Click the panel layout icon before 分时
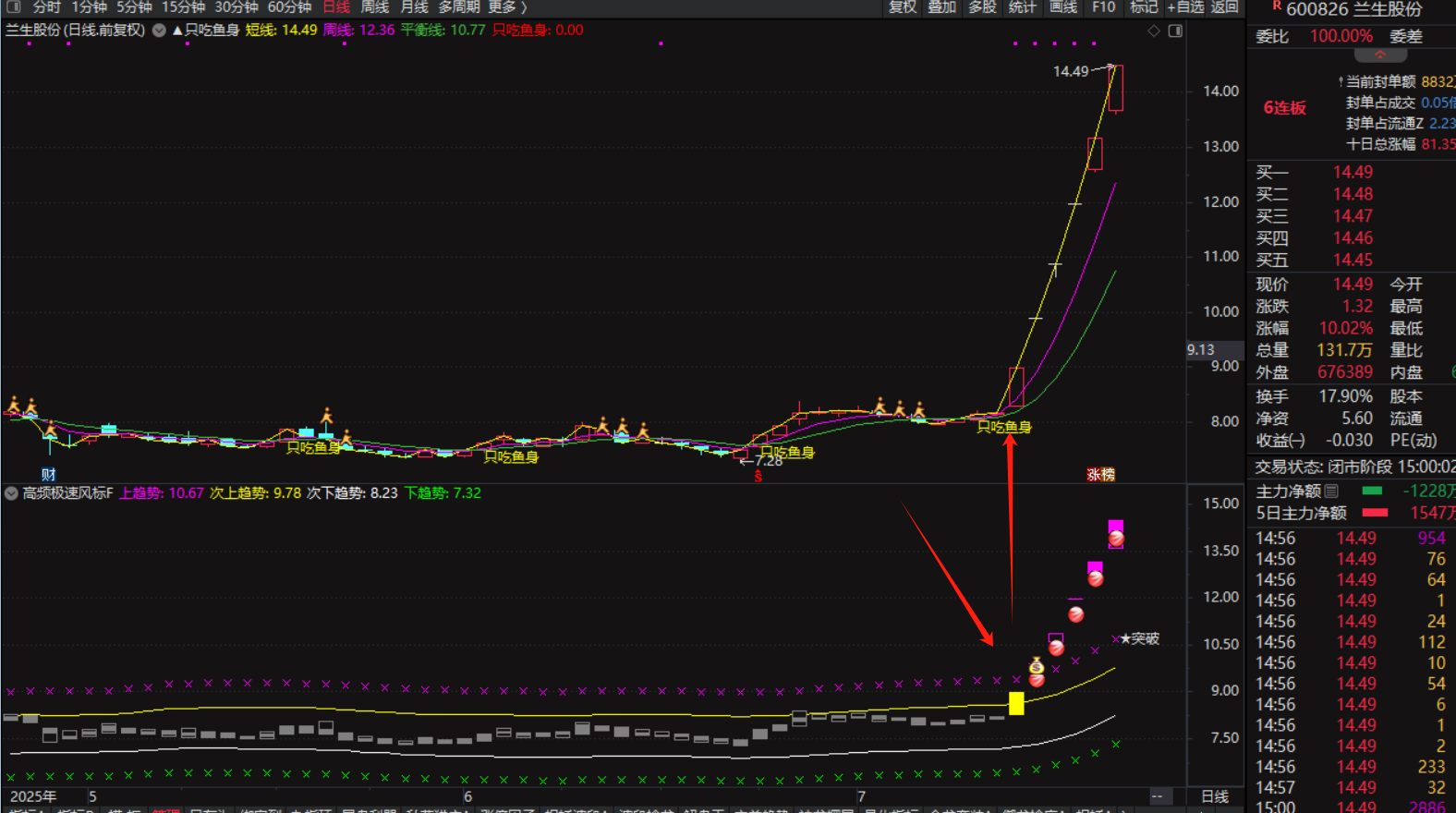Screen dimensions: 1456x813 point(13,6)
